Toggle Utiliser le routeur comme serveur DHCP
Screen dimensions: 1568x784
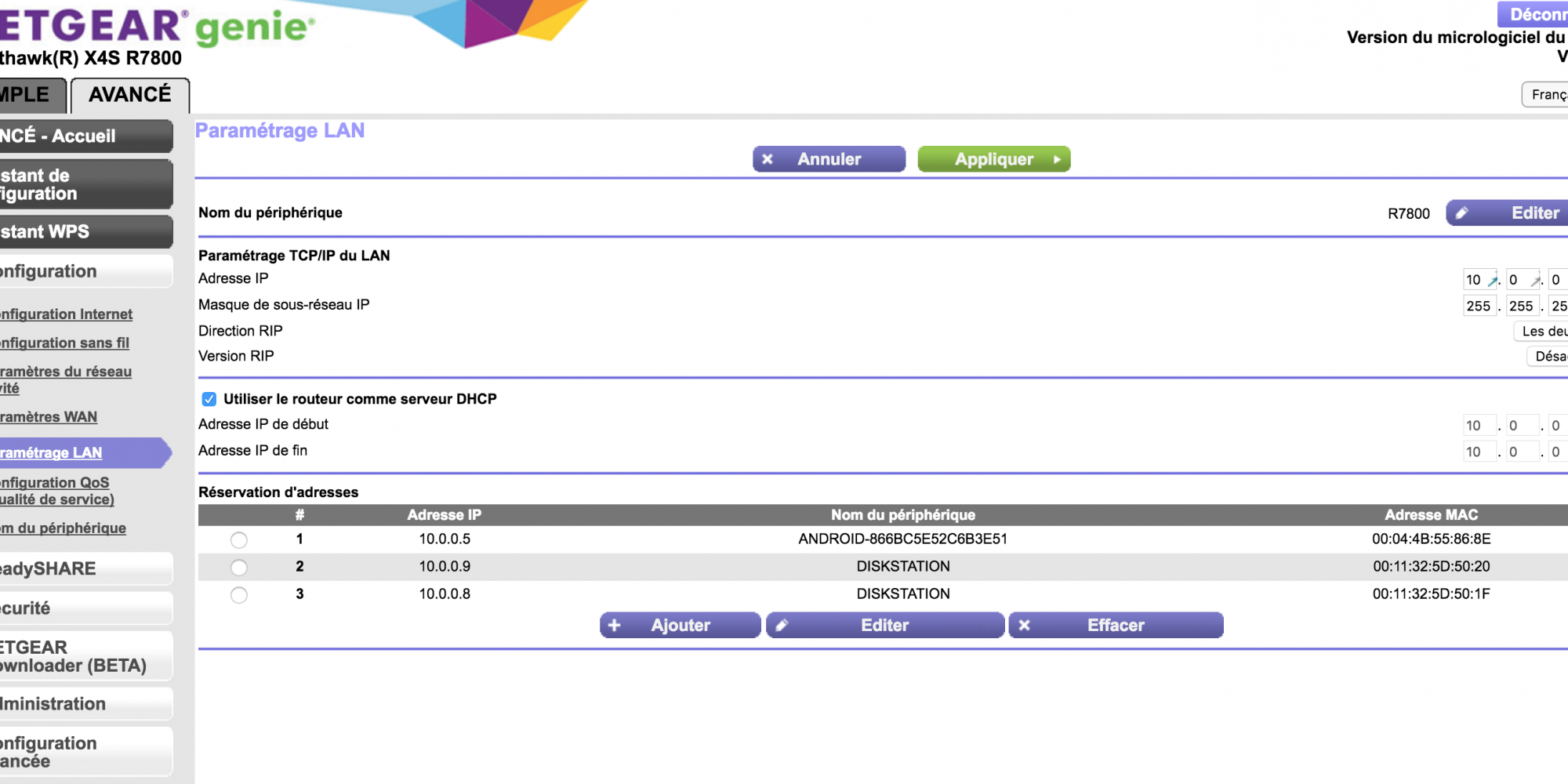209,399
